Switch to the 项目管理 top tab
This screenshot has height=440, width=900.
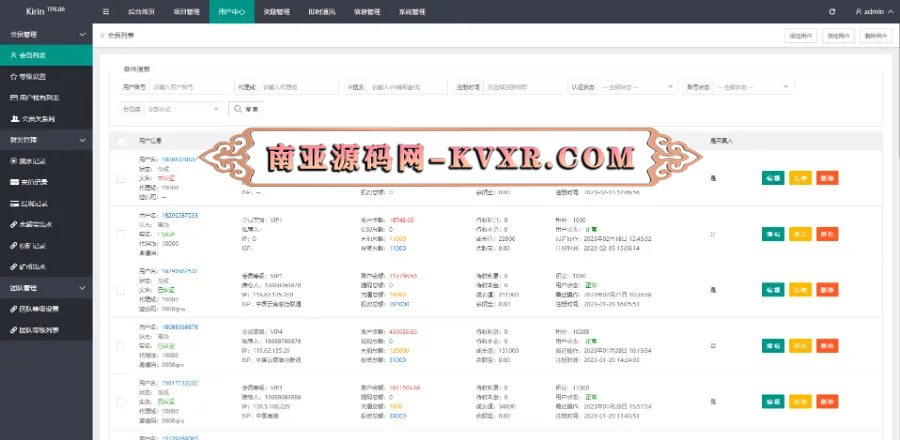point(187,11)
